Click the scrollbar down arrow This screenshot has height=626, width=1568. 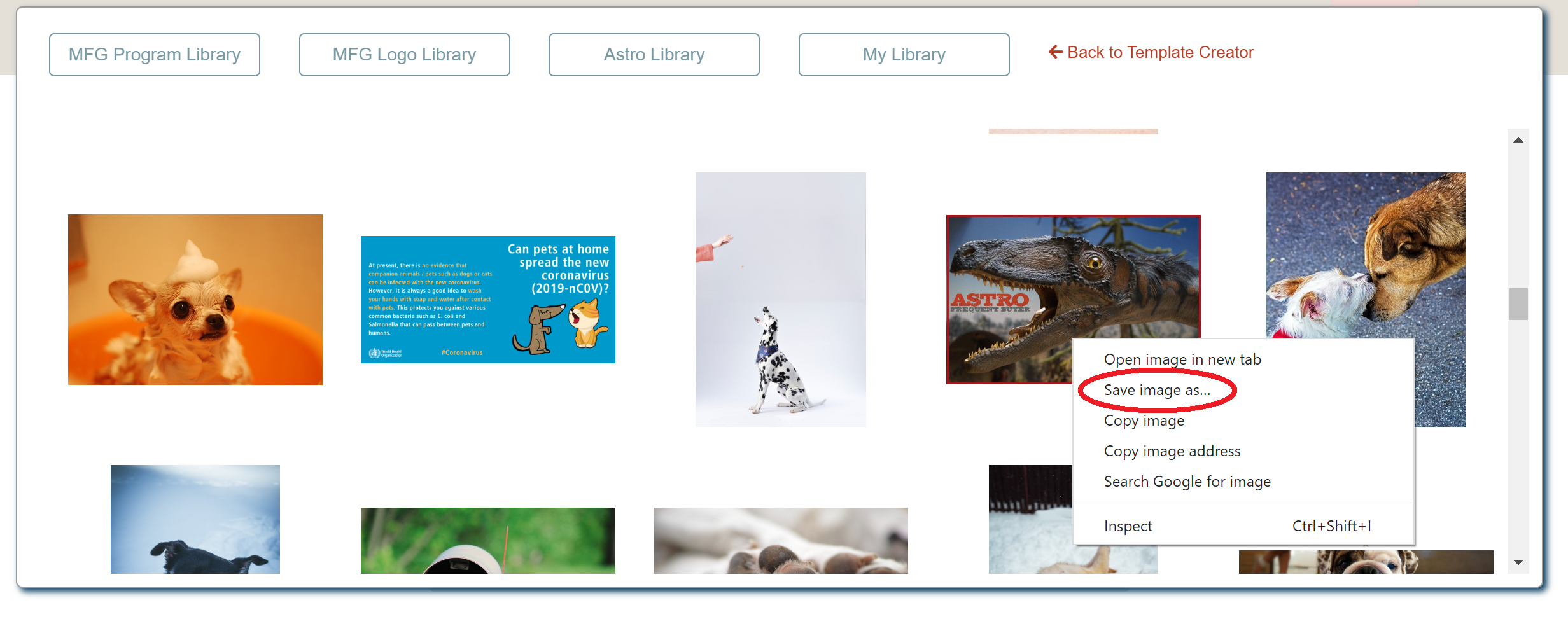tap(1518, 562)
